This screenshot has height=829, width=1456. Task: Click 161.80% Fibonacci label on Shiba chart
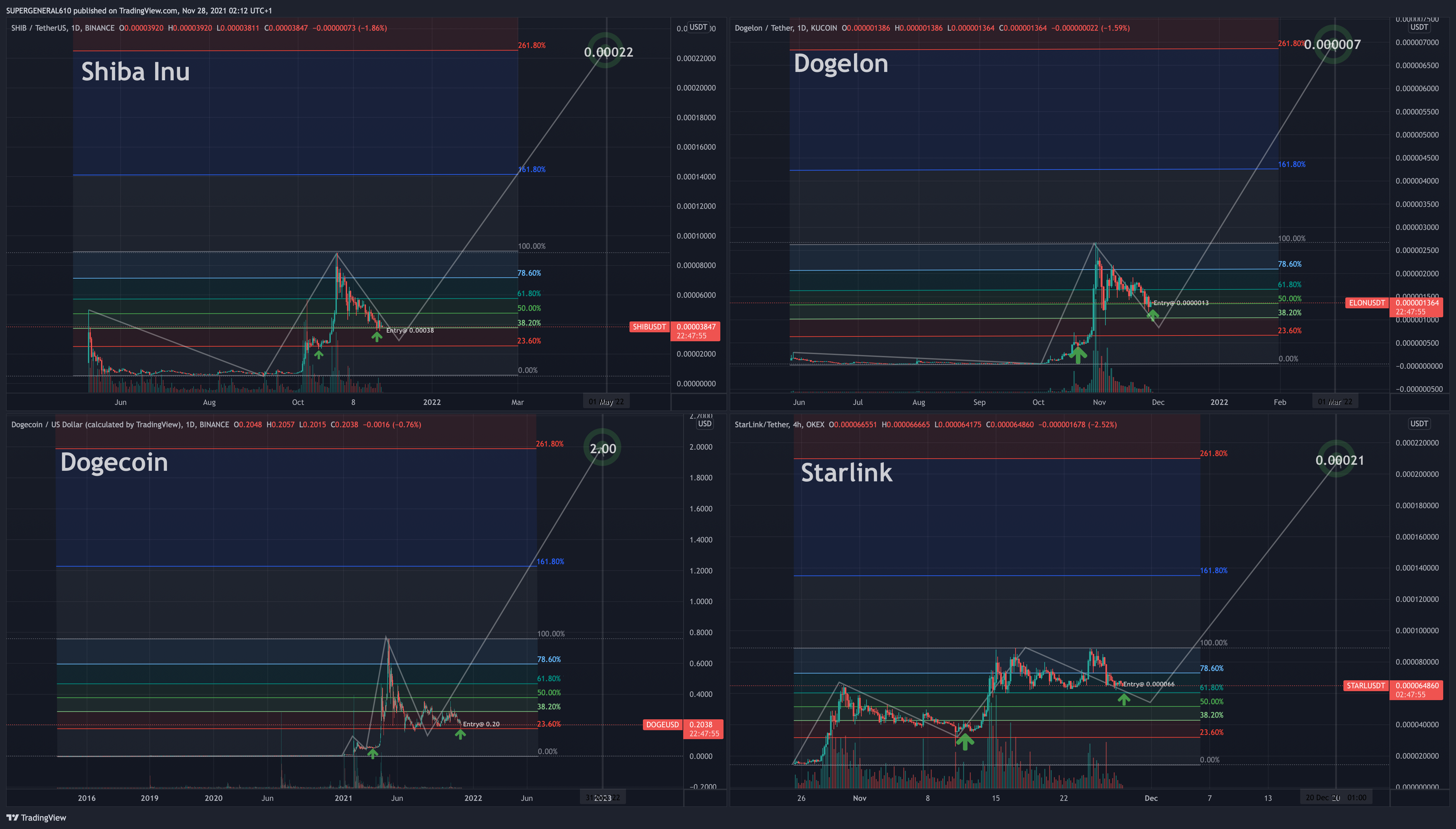[x=532, y=170]
